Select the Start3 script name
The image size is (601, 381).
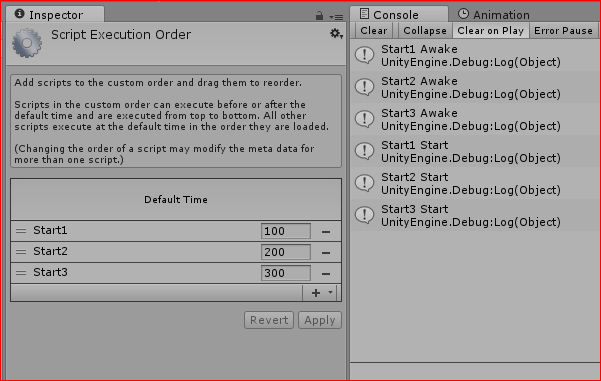[50, 272]
